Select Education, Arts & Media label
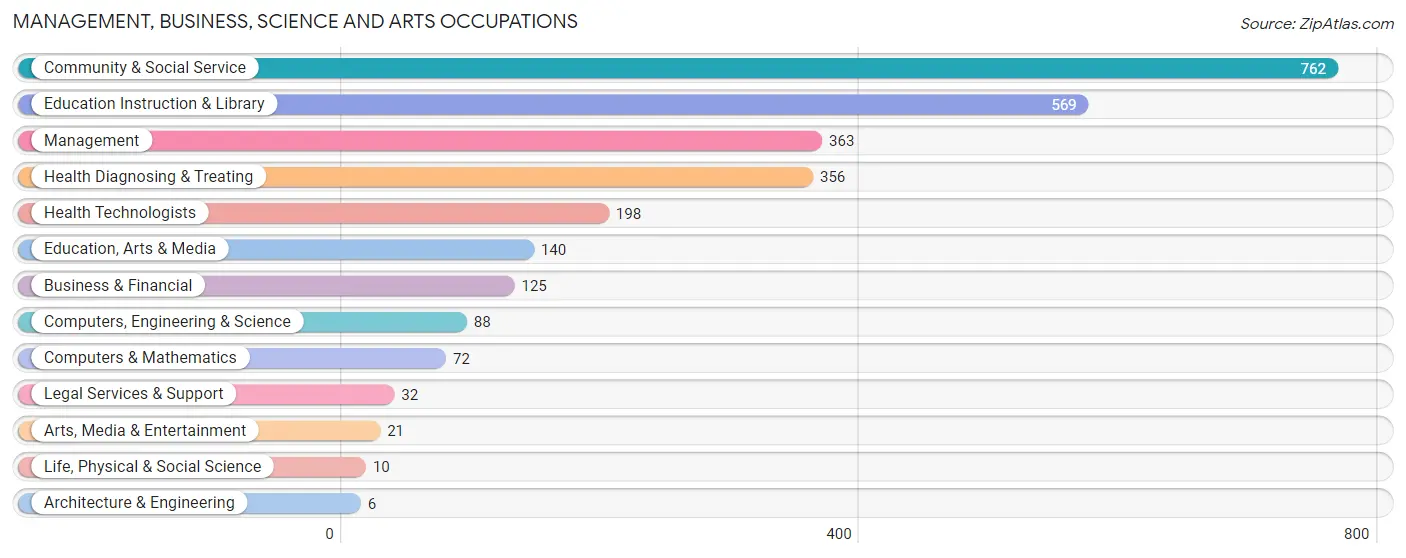 point(130,249)
